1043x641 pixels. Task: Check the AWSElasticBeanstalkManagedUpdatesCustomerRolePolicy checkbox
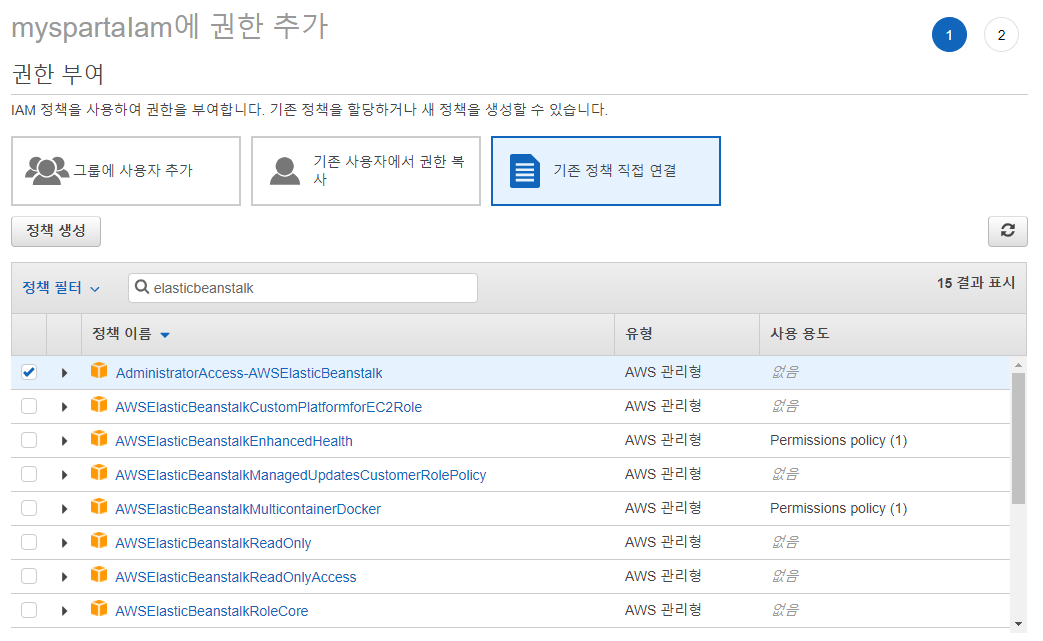pyautogui.click(x=29, y=474)
